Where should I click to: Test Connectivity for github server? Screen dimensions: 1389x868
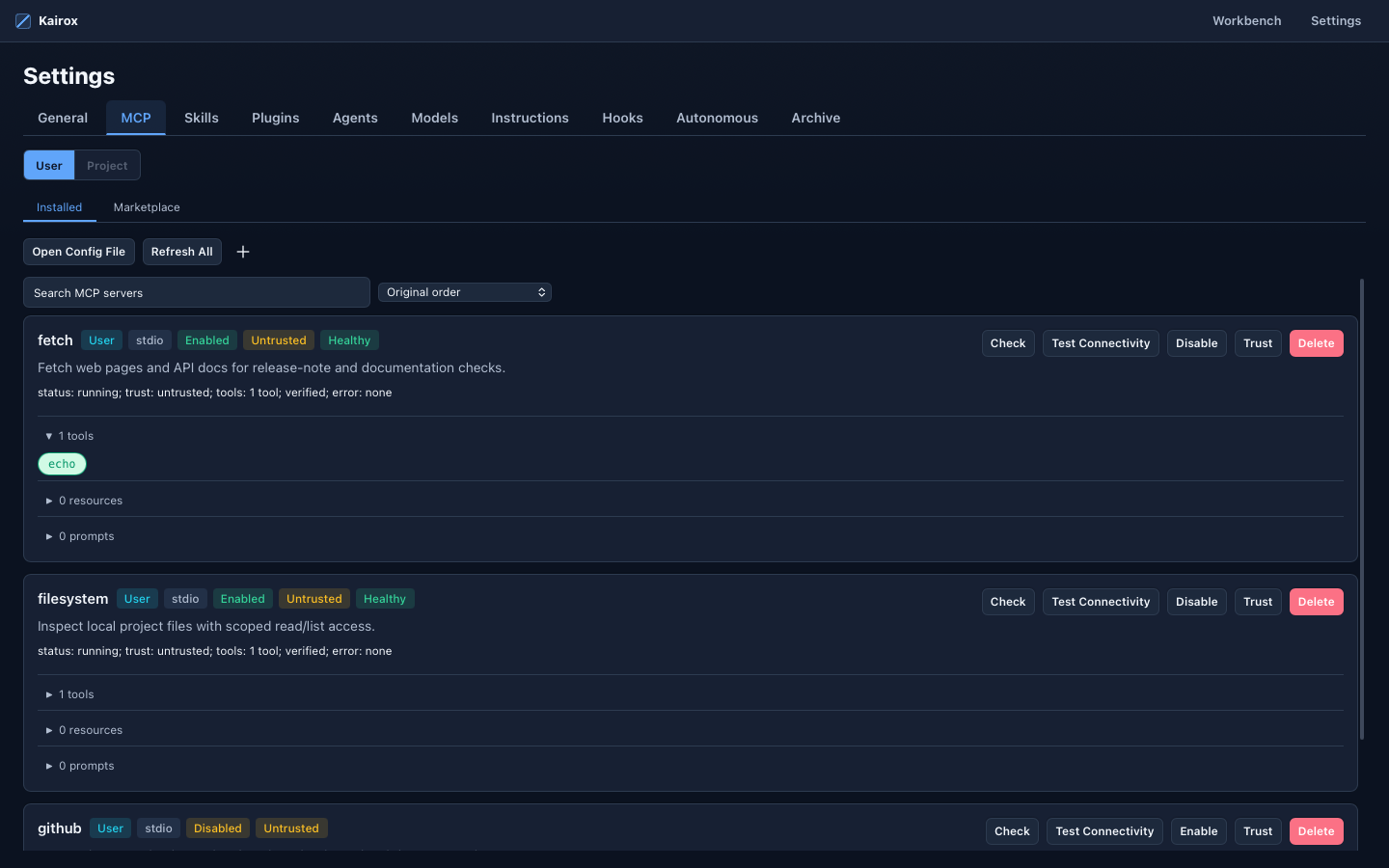pyautogui.click(x=1104, y=831)
